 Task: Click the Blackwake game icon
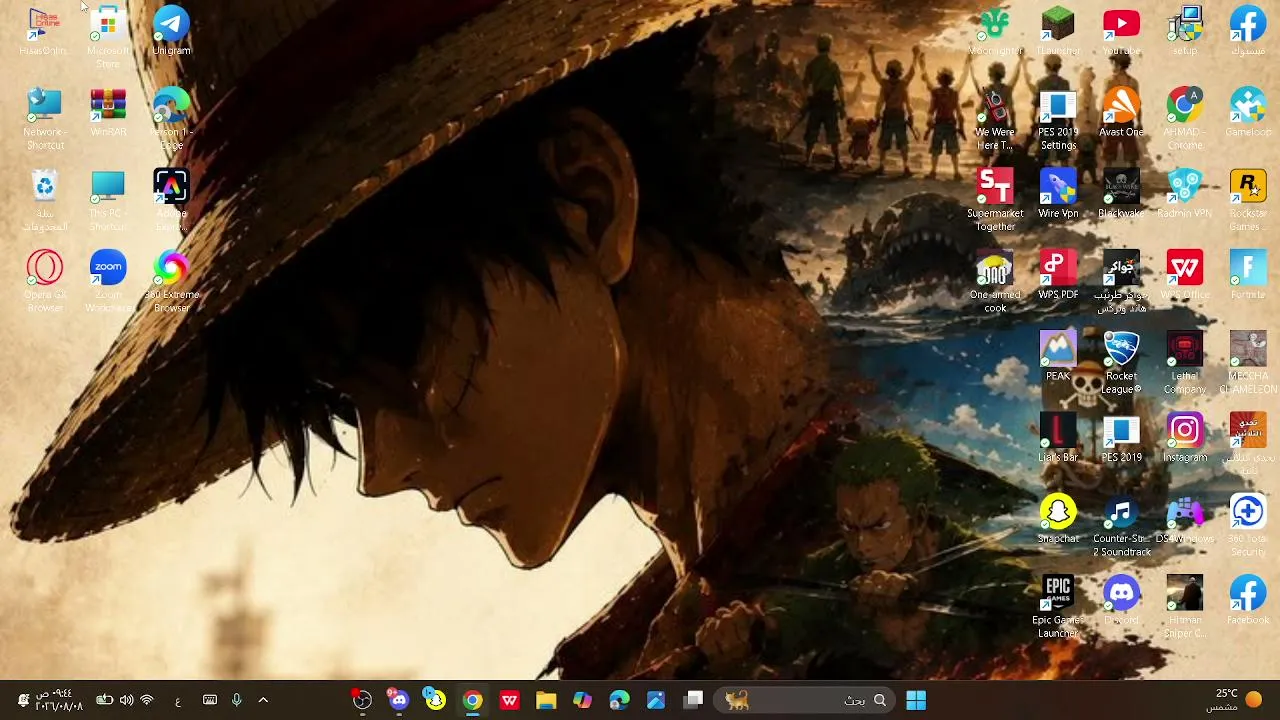point(1121,194)
